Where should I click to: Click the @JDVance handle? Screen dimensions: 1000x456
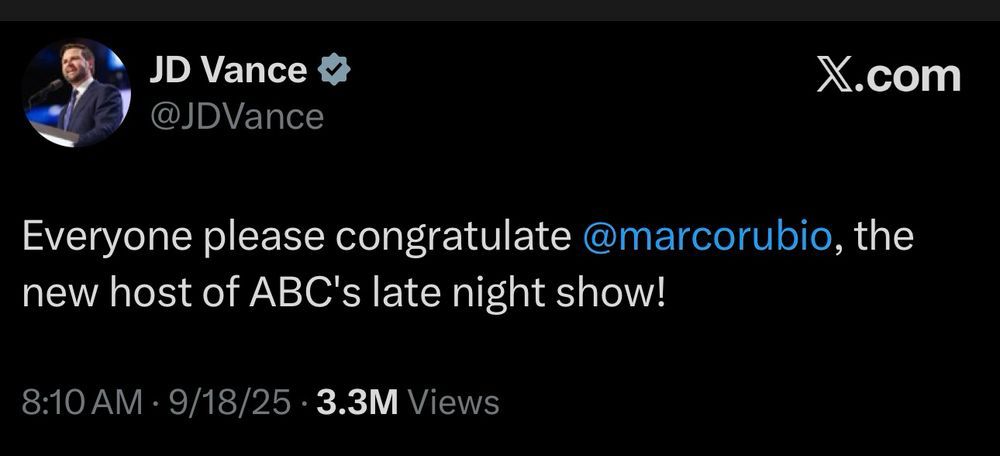[x=236, y=117]
